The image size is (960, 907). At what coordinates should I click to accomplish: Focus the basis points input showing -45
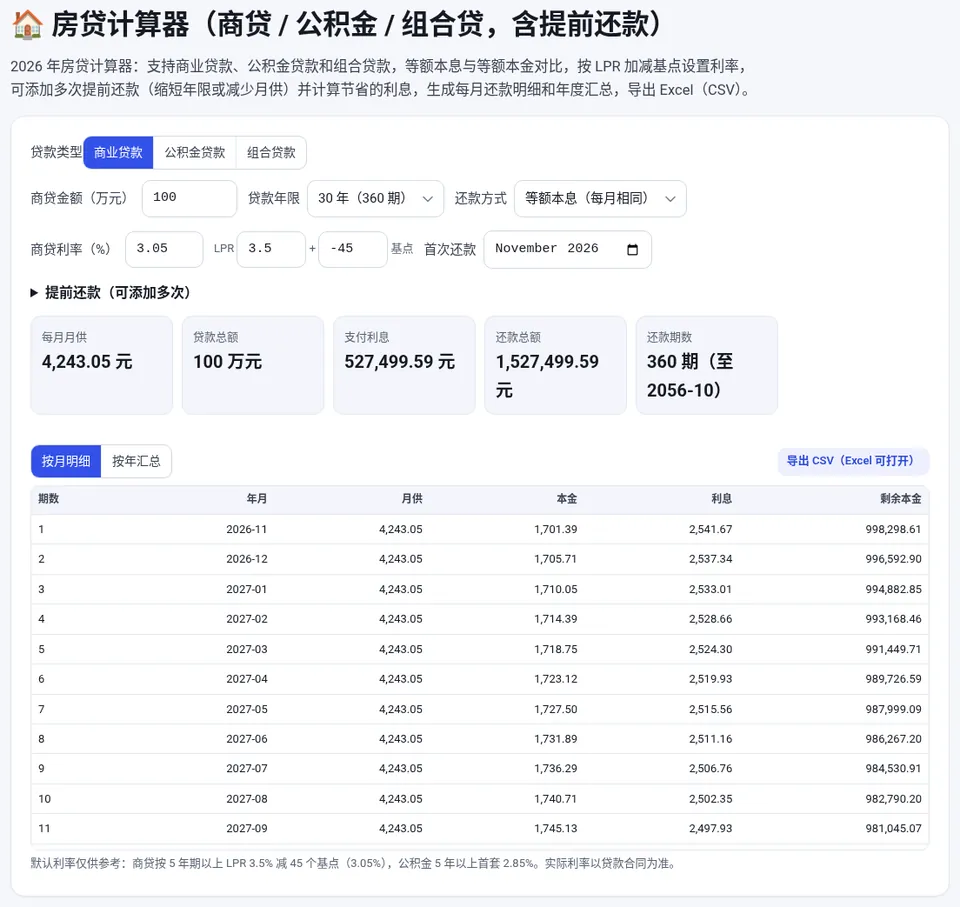pyautogui.click(x=353, y=249)
